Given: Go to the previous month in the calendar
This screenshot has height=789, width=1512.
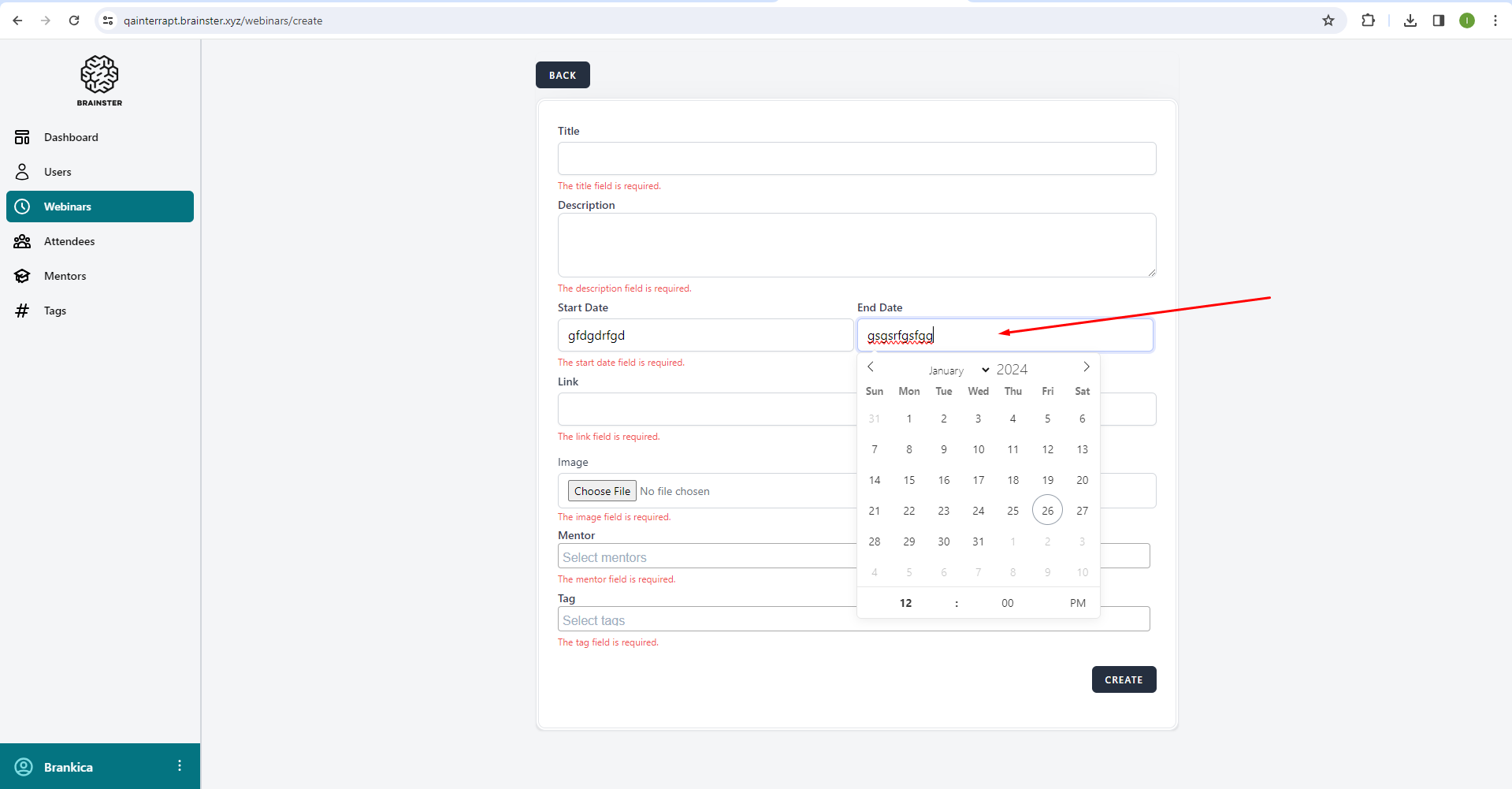Looking at the screenshot, I should (x=871, y=367).
